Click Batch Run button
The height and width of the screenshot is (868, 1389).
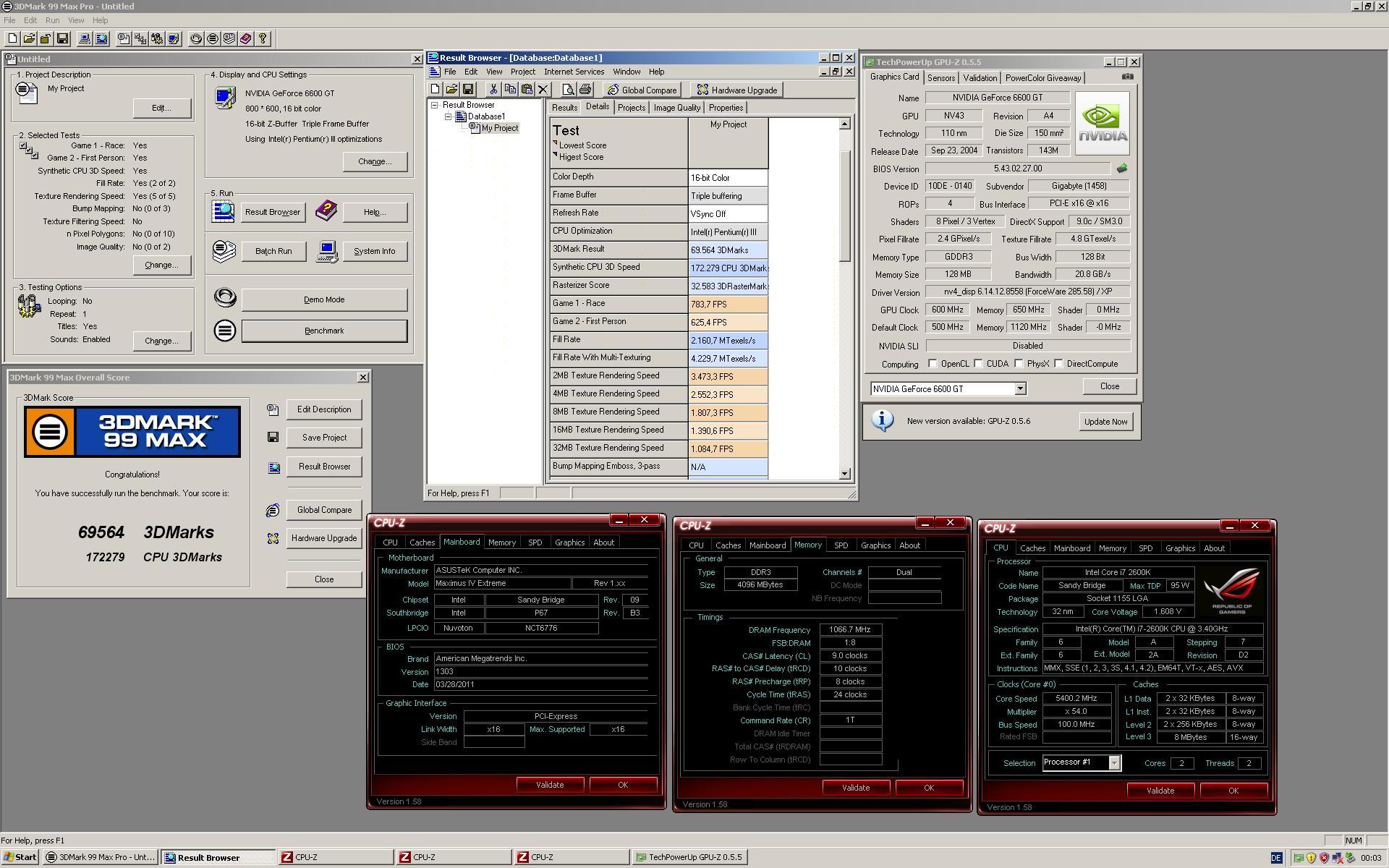[x=273, y=251]
